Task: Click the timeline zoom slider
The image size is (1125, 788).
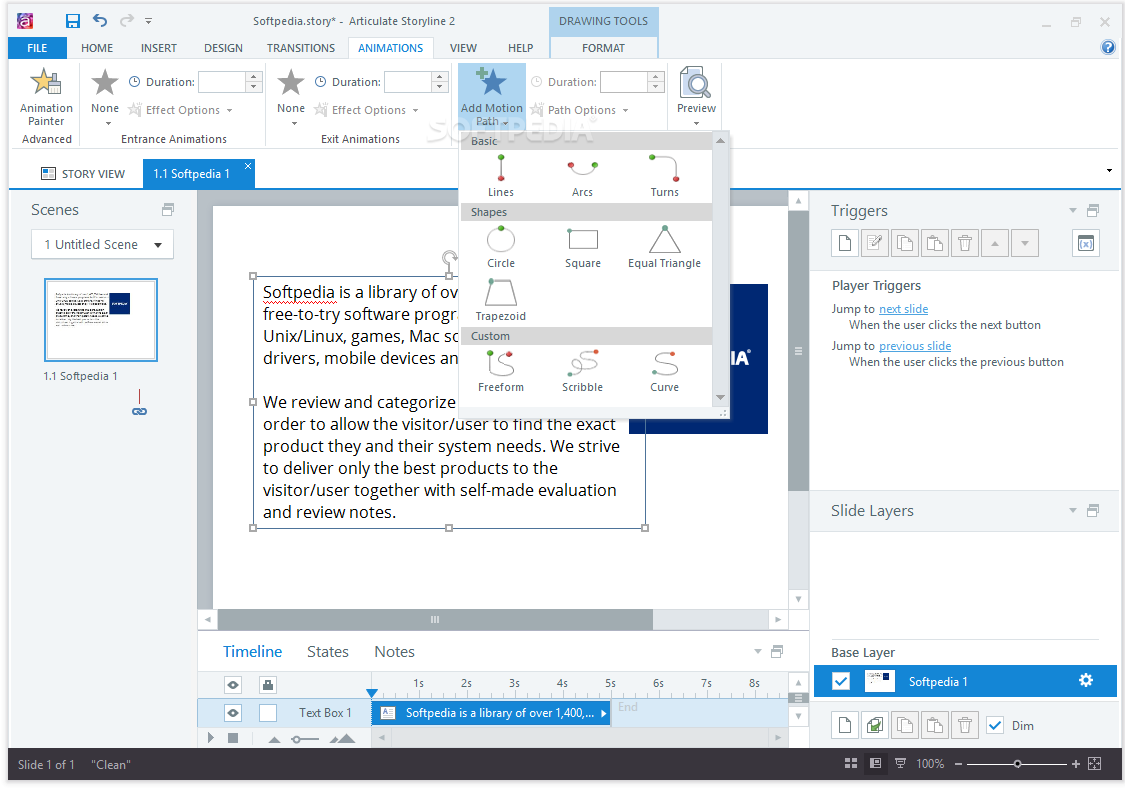Action: click(305, 739)
